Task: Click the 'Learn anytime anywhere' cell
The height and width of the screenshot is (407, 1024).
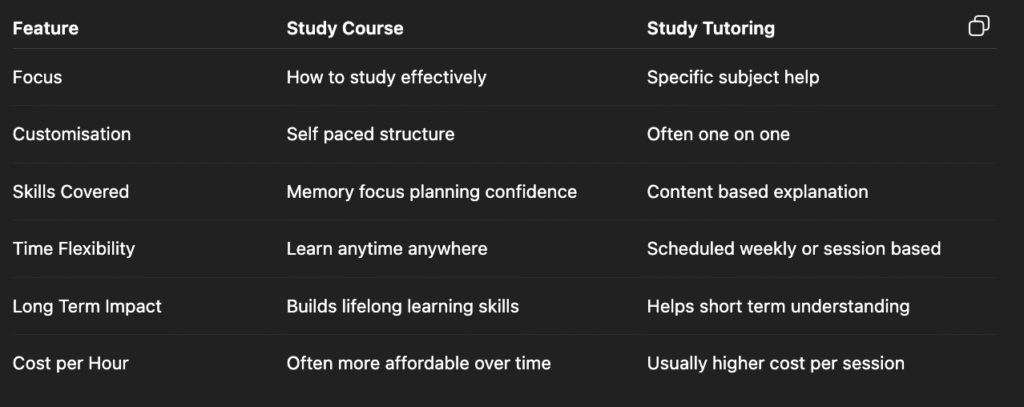Action: point(387,248)
